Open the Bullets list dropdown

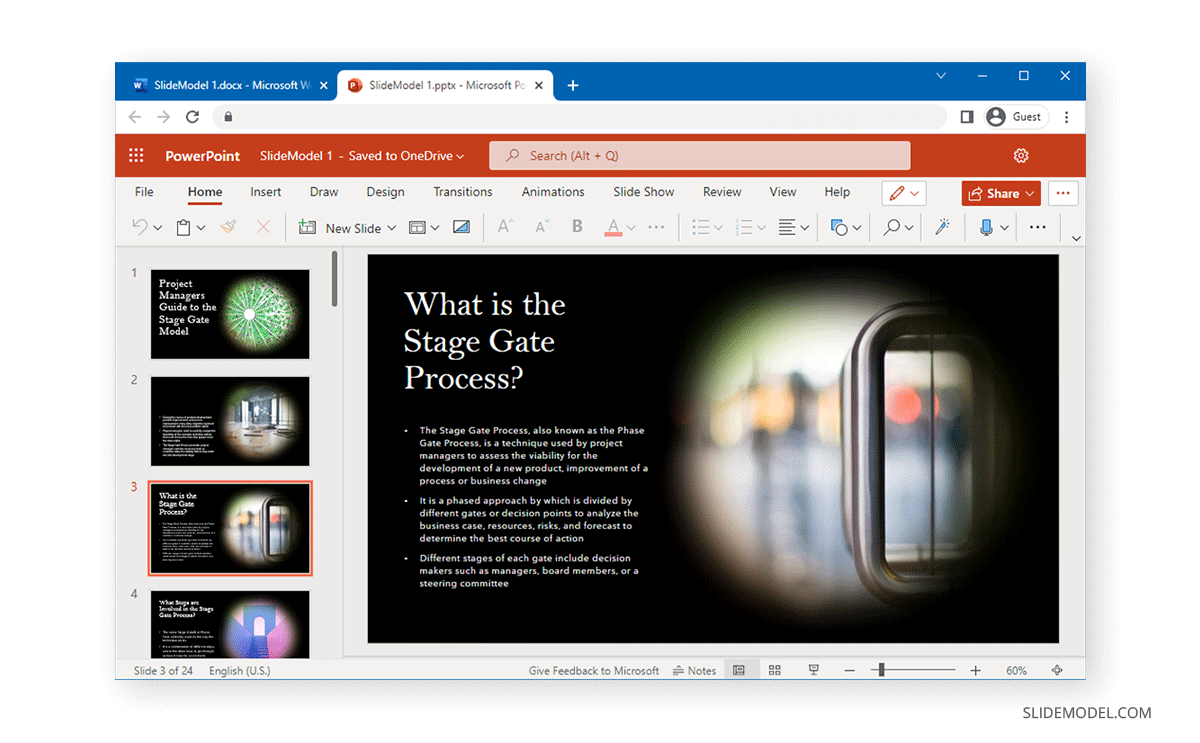click(715, 227)
